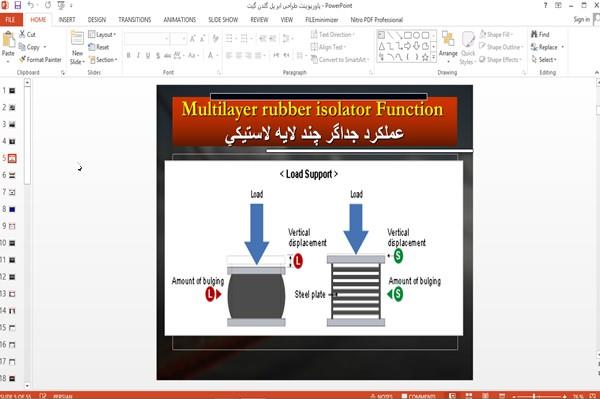Select the star shape in gallery
Viewport: 600px width, 399px height.
[425, 57]
